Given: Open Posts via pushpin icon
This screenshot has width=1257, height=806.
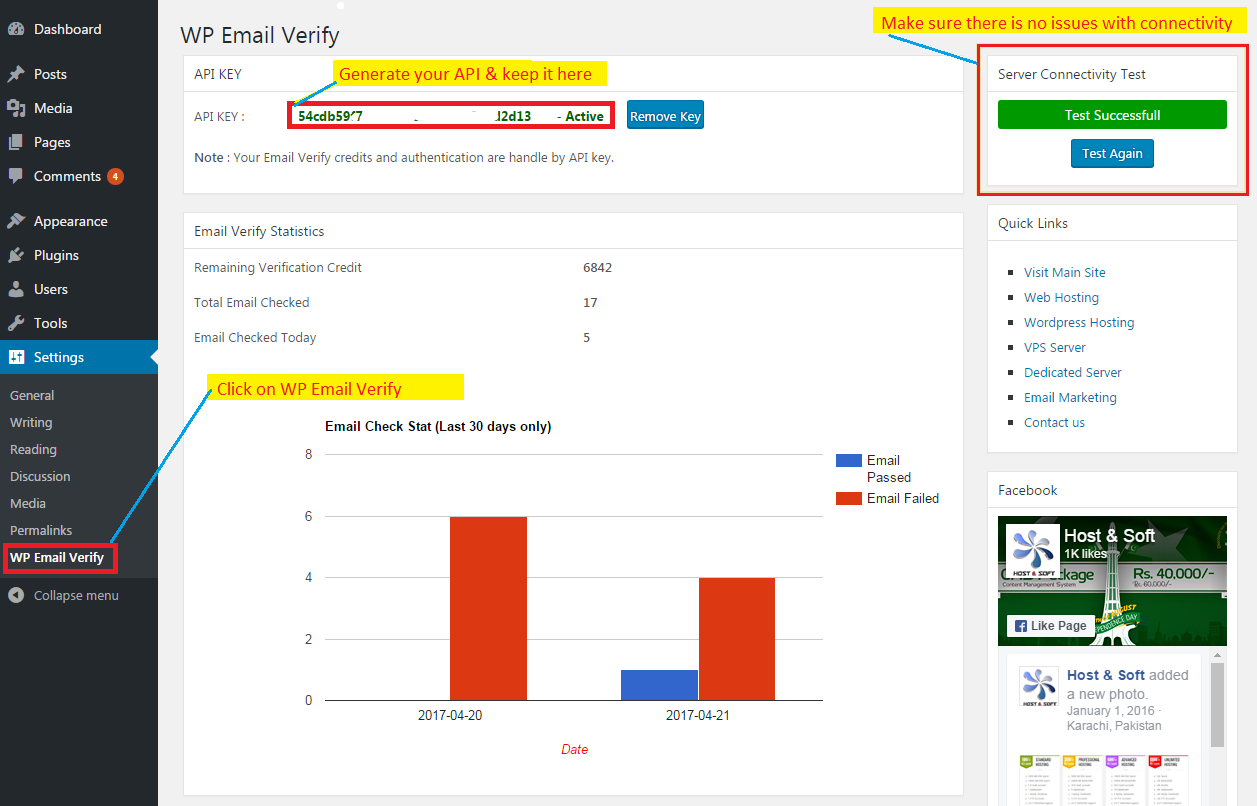Looking at the screenshot, I should (16, 74).
